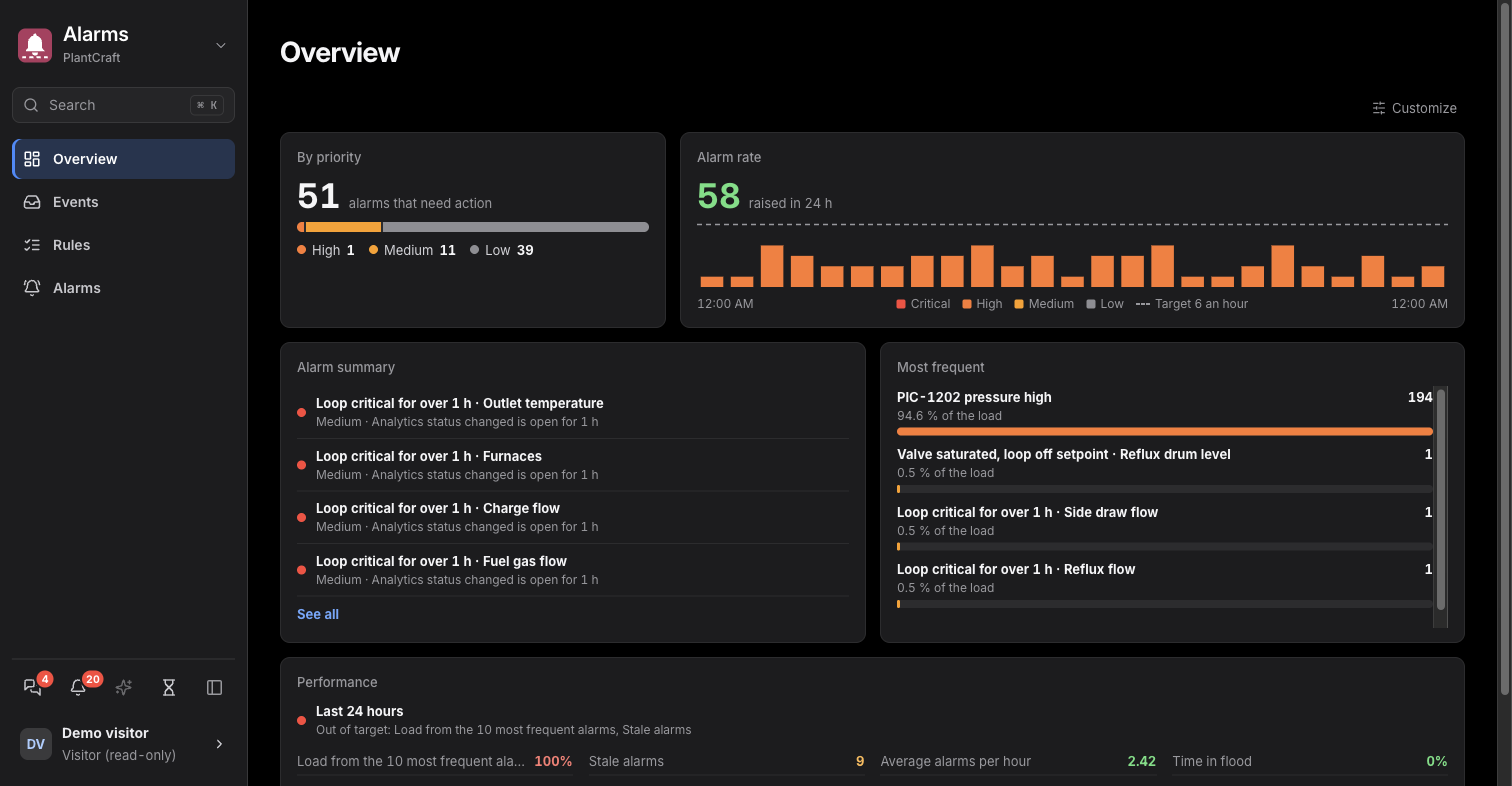Toggle the Target 6 an hour legend
This screenshot has height=786, width=1512.
1192,304
